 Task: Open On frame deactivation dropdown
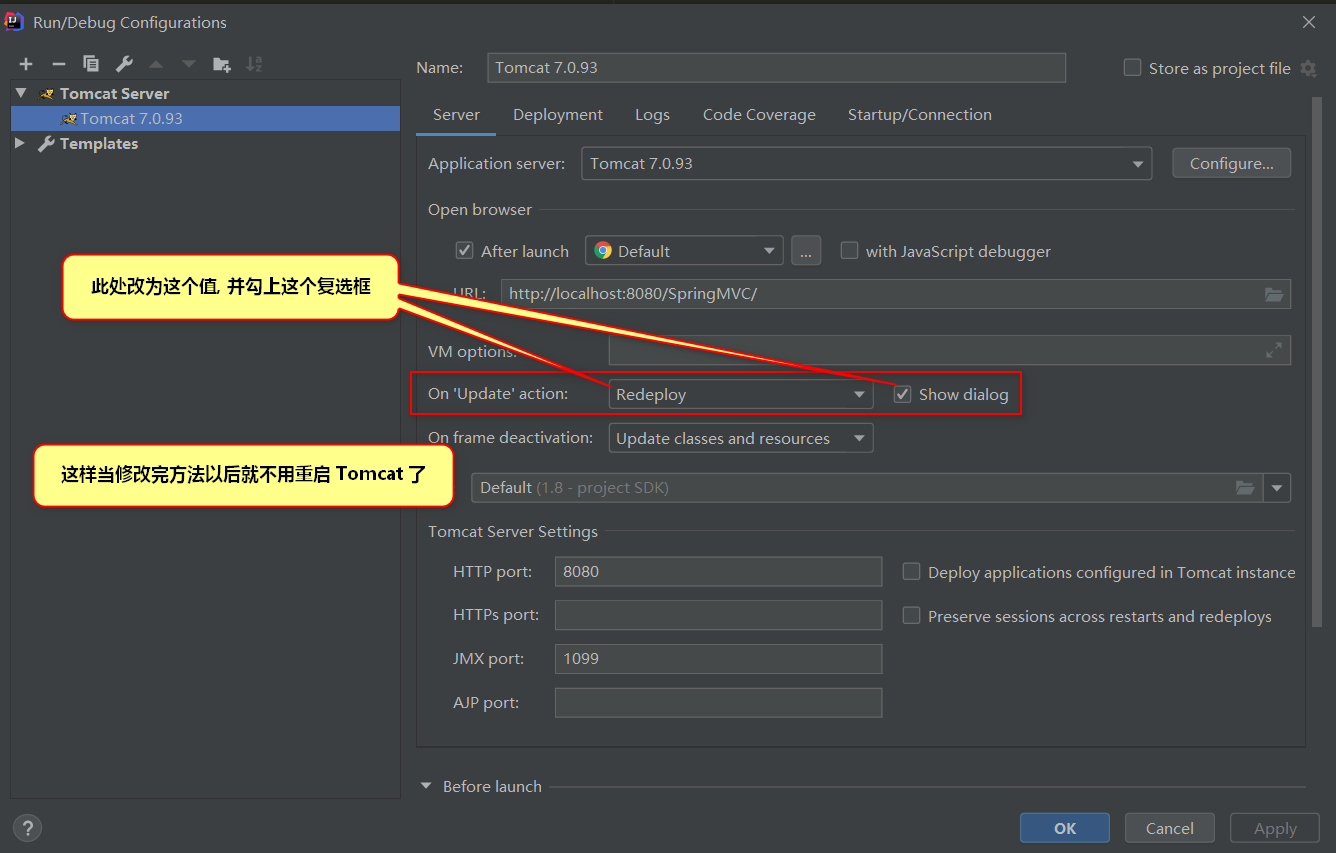(x=740, y=438)
